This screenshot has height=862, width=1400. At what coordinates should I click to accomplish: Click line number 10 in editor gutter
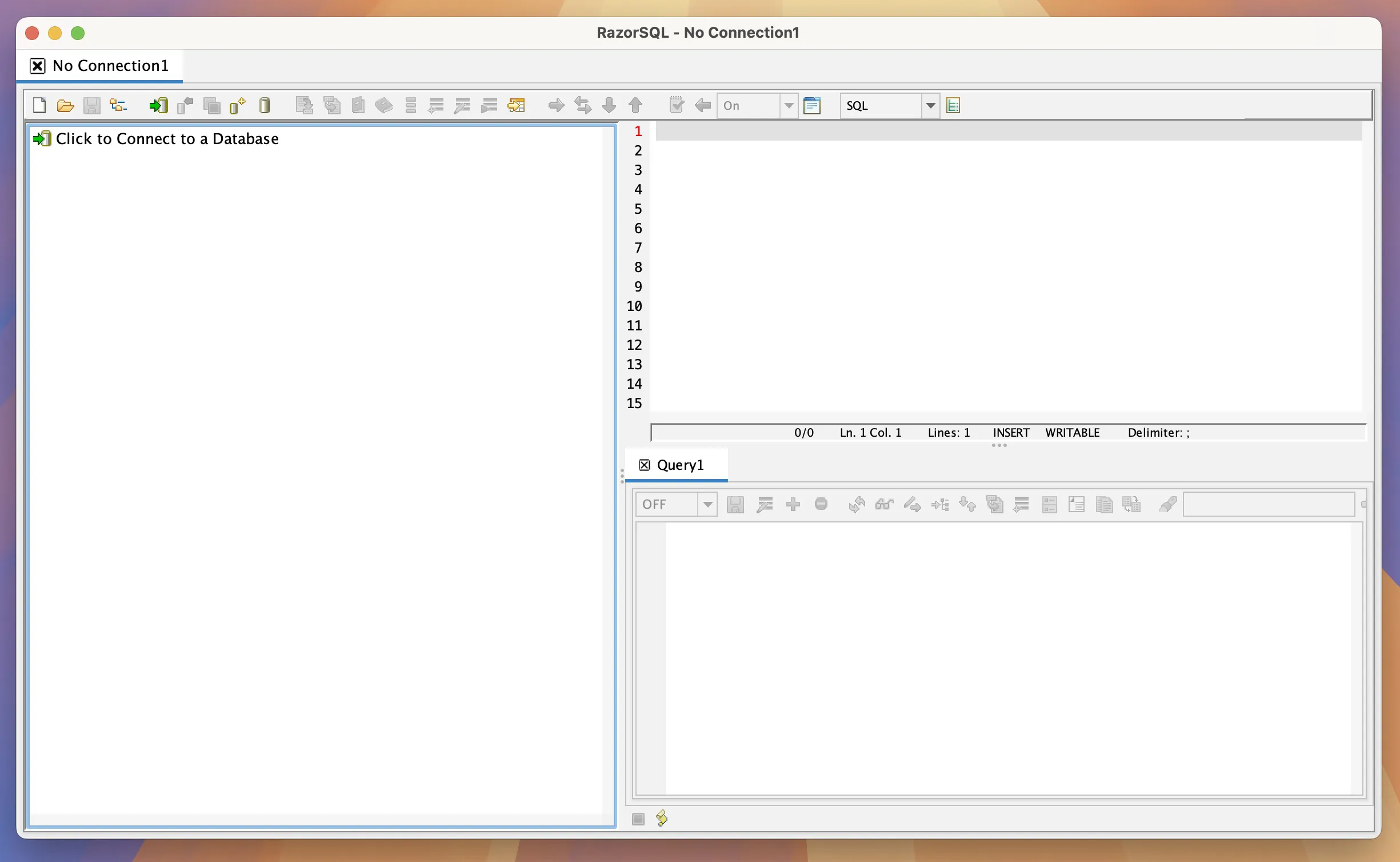pos(634,306)
